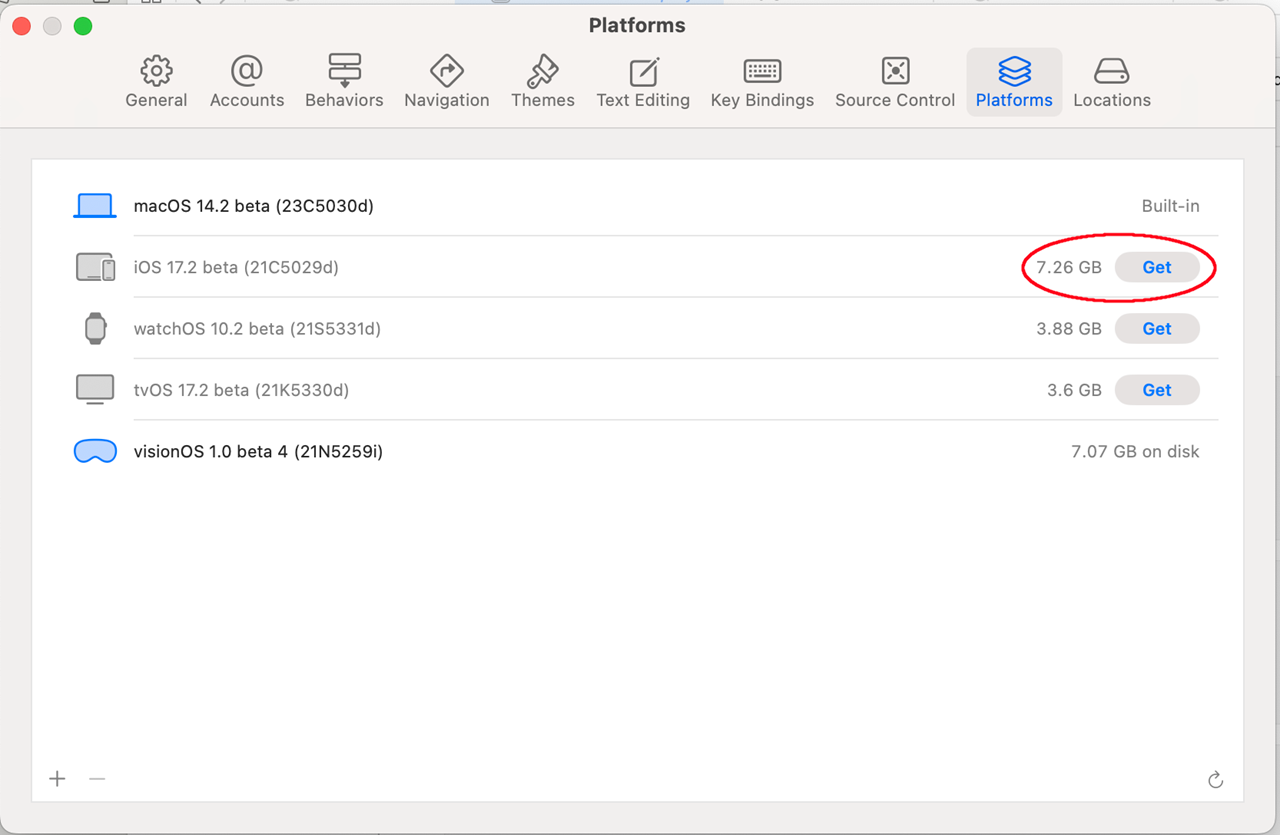Get the iOS 17.2 beta platform
Viewport: 1280px width, 835px height.
coord(1157,267)
